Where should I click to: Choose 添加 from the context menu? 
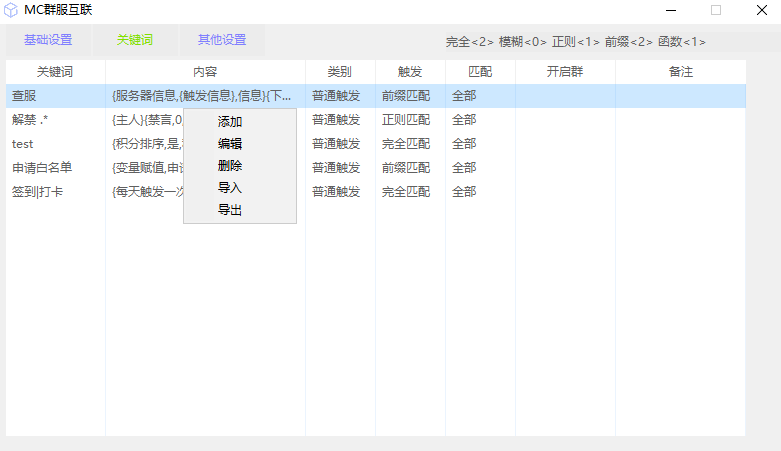pos(230,122)
